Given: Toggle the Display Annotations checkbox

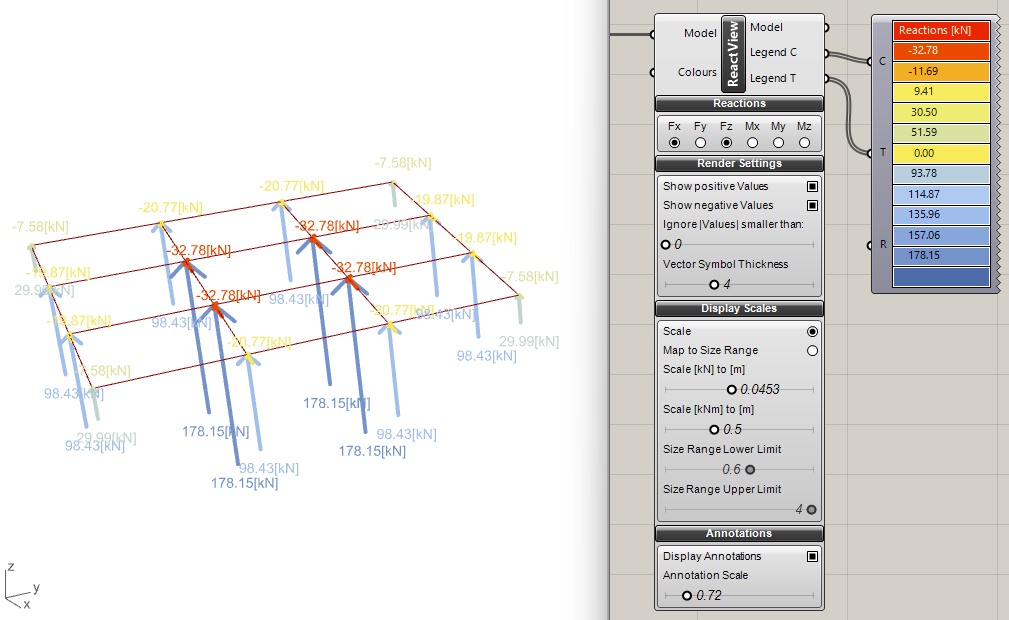Looking at the screenshot, I should pyautogui.click(x=812, y=556).
